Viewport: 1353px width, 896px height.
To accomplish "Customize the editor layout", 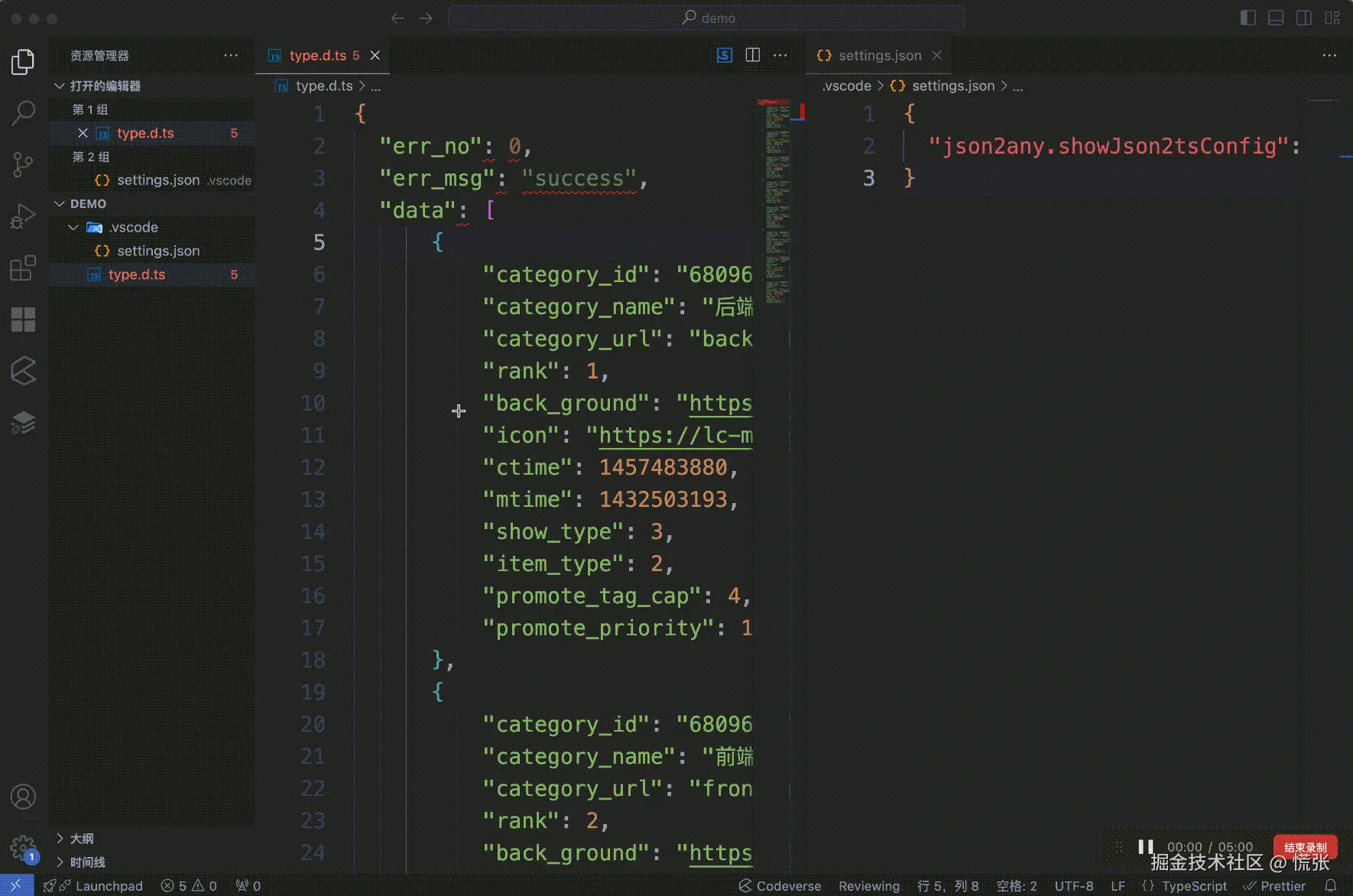I will pyautogui.click(x=1332, y=18).
